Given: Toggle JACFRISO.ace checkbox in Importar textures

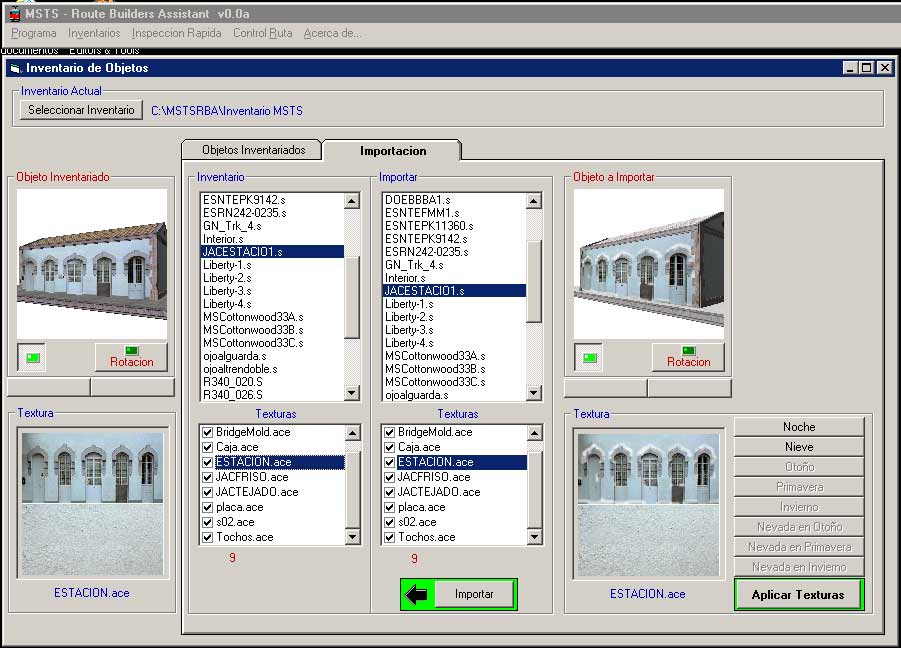Looking at the screenshot, I should click(x=390, y=477).
